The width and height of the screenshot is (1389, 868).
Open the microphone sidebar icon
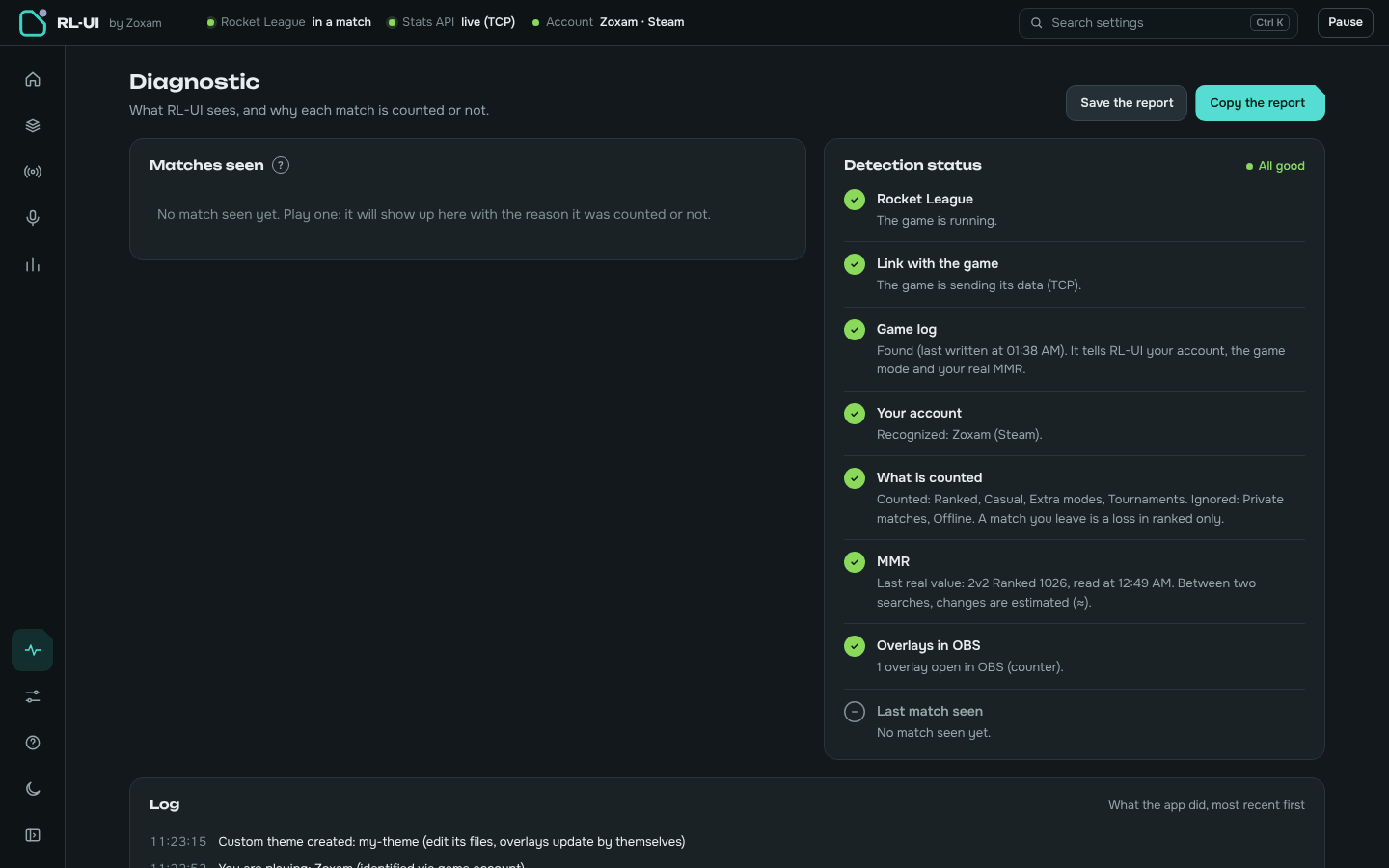[33, 218]
